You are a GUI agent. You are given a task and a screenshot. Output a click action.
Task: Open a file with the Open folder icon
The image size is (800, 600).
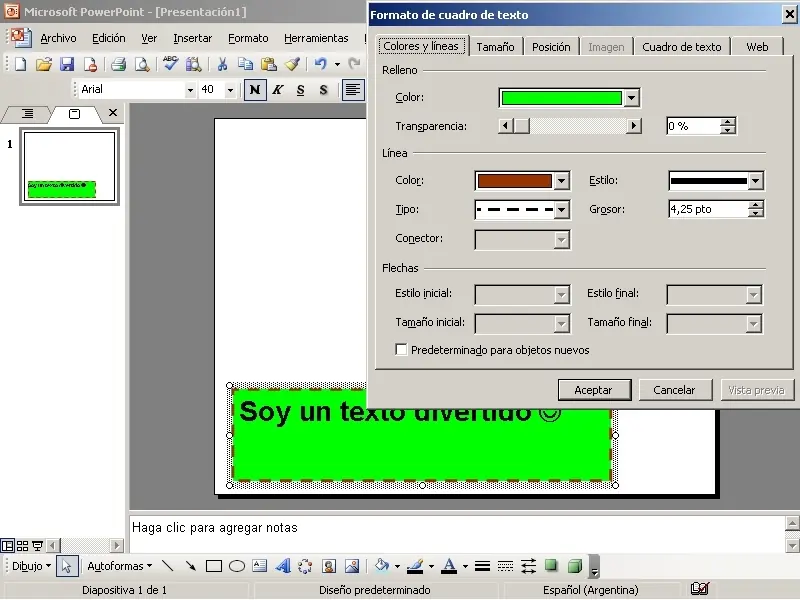pyautogui.click(x=44, y=64)
